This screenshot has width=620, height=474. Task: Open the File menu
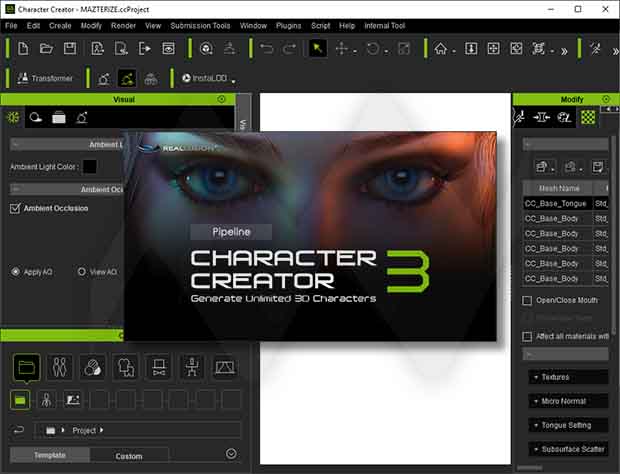11,26
